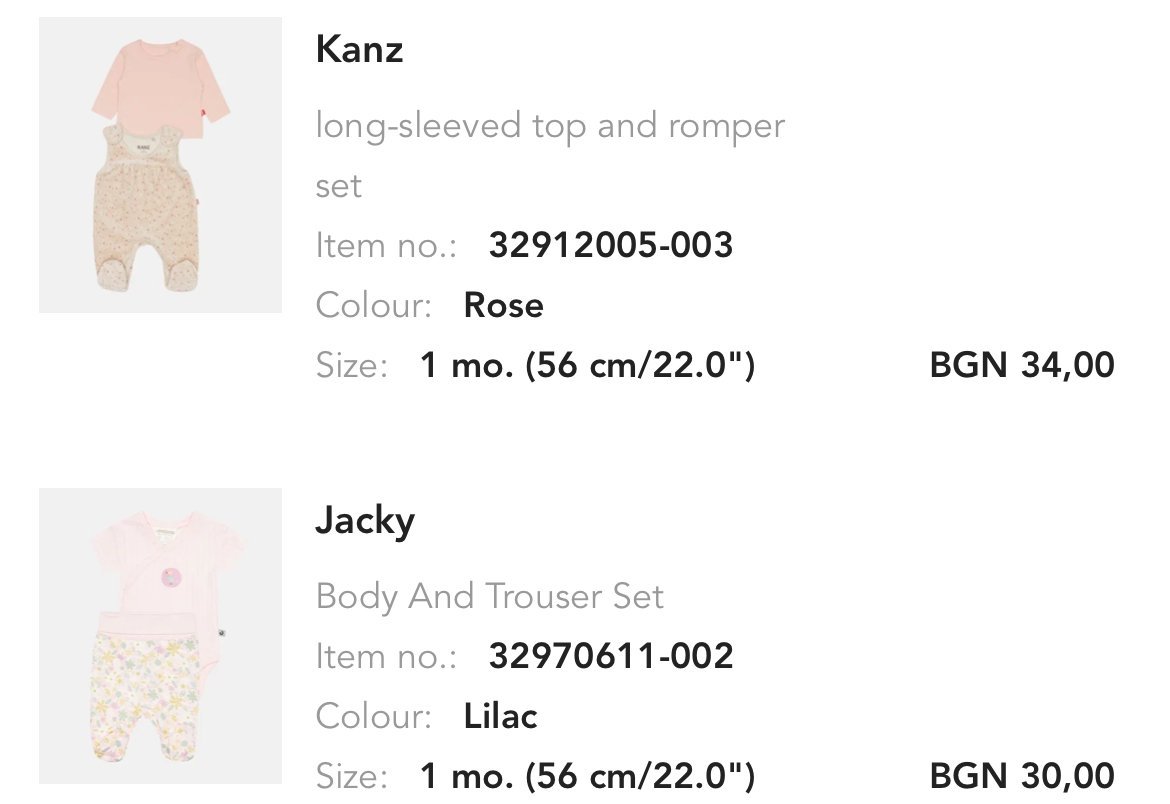This screenshot has width=1170, height=804.
Task: Click item number 32970611-002
Action: [611, 656]
